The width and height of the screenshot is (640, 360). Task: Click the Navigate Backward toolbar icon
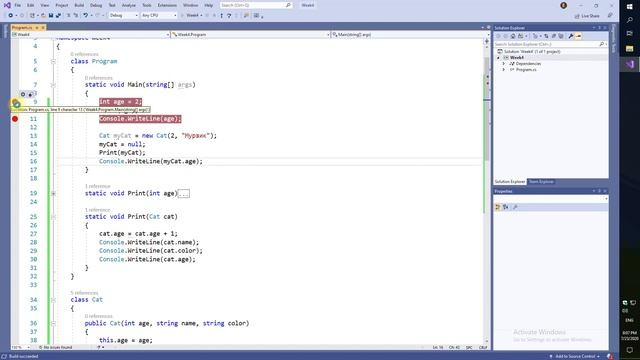(x=11, y=16)
